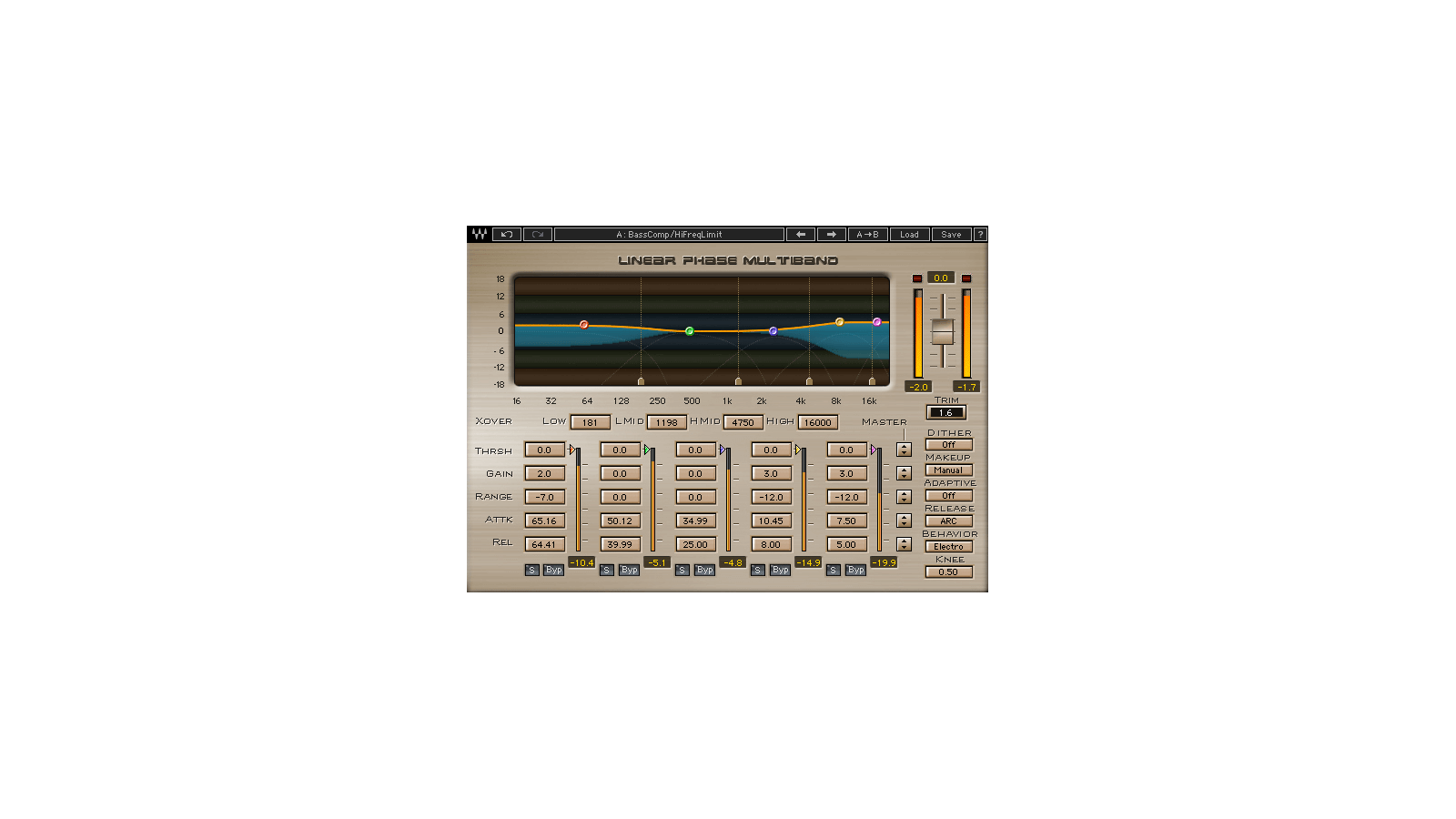Select the red low band marker on graph
This screenshot has height=819, width=1456.
[x=584, y=324]
